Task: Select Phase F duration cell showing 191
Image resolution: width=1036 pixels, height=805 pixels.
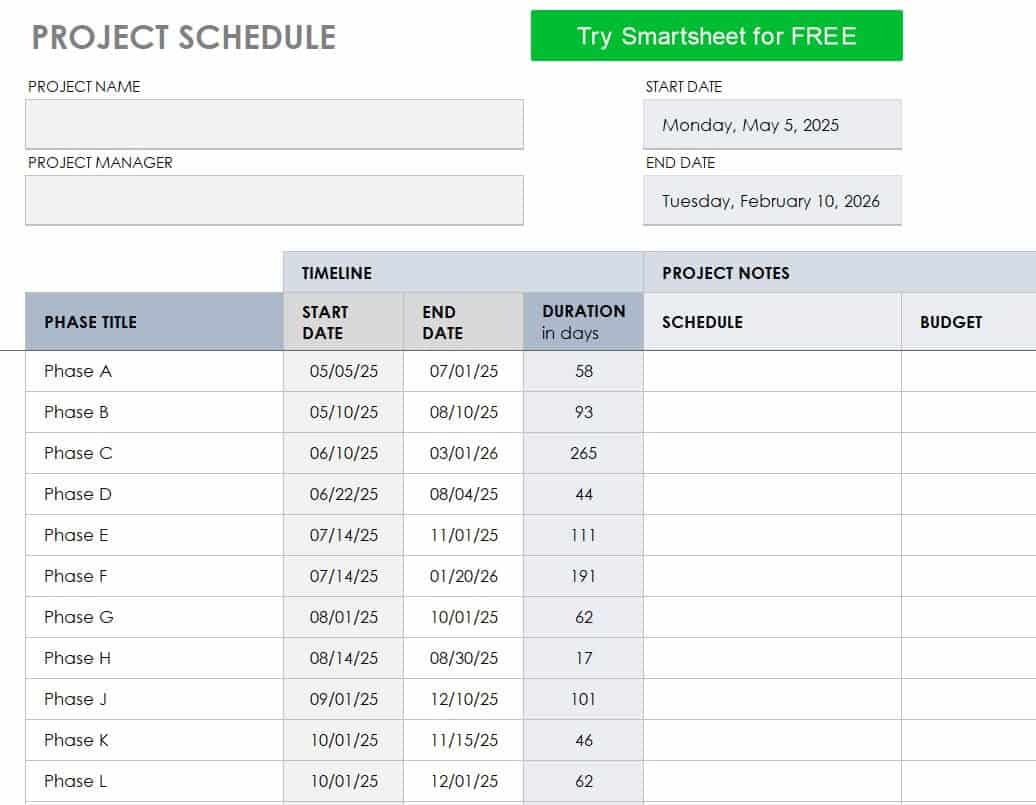Action: click(x=583, y=576)
